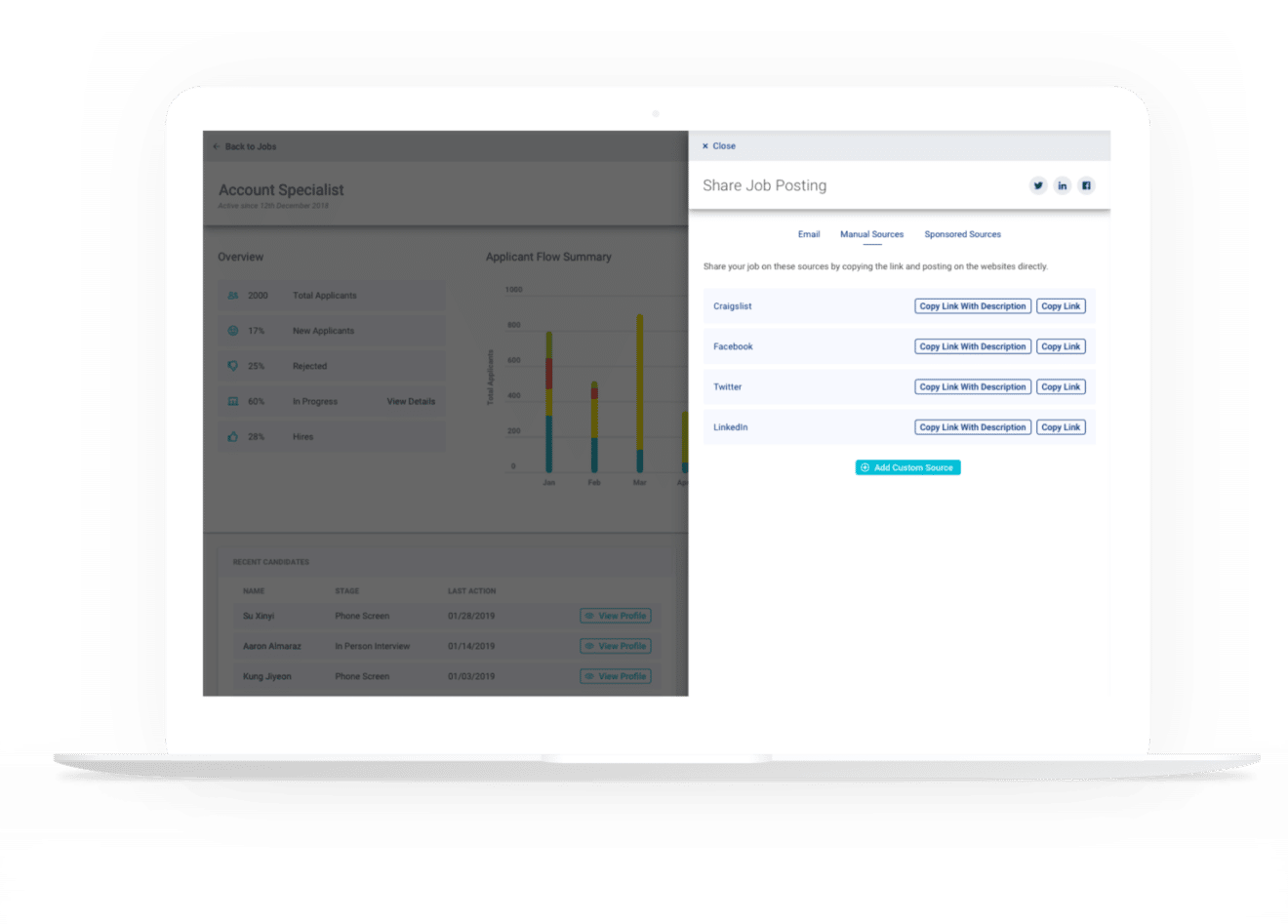Close the Share Job Posting panel
1288x924 pixels.
pos(719,146)
